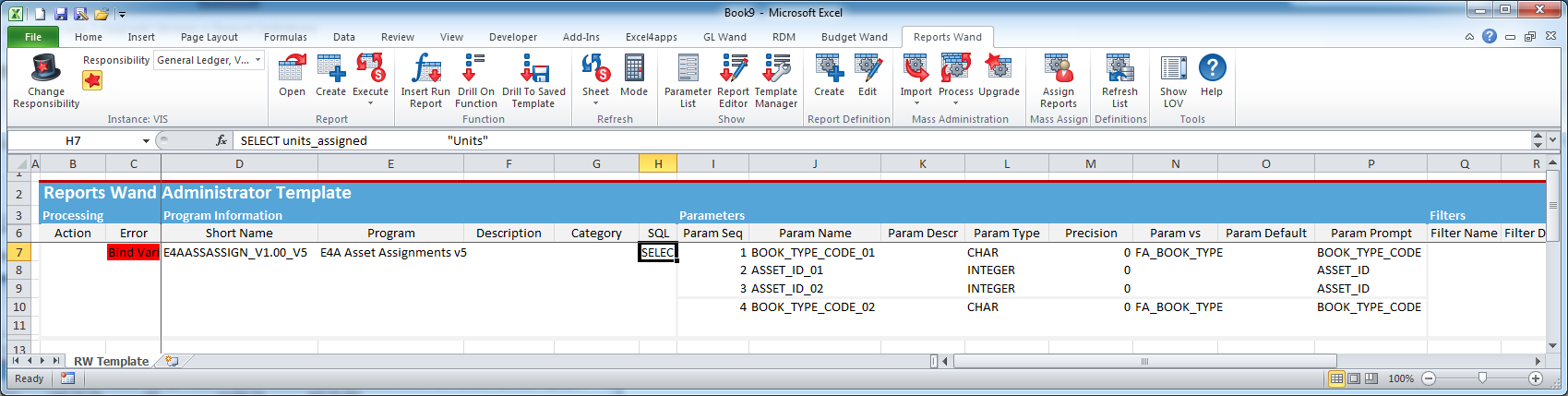Screen dimensions: 1568x396
Task: Click zoom out minus button
Action: click(x=1429, y=378)
